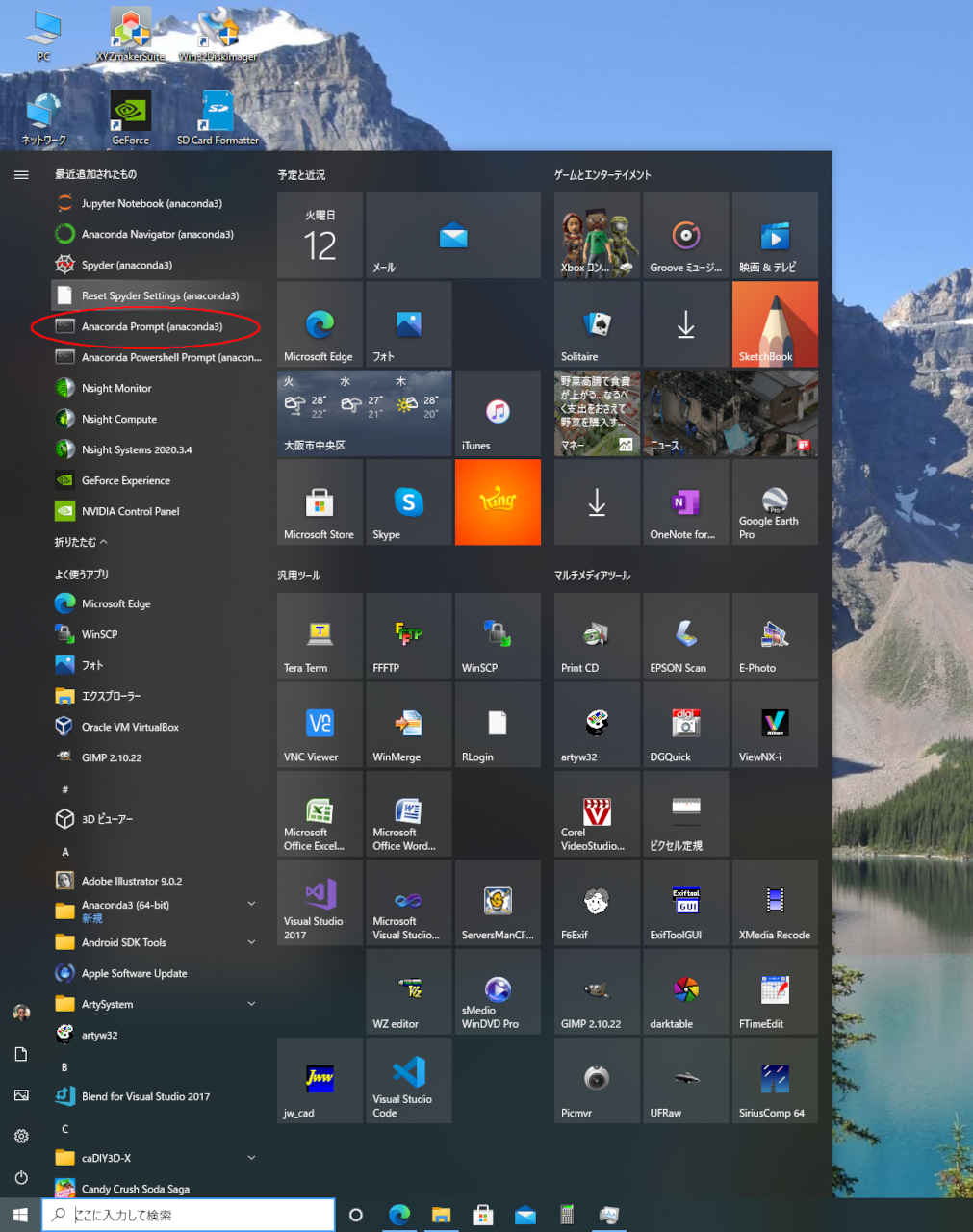
Task: Open the Documents shortcut in Start rail
Action: tap(21, 1054)
